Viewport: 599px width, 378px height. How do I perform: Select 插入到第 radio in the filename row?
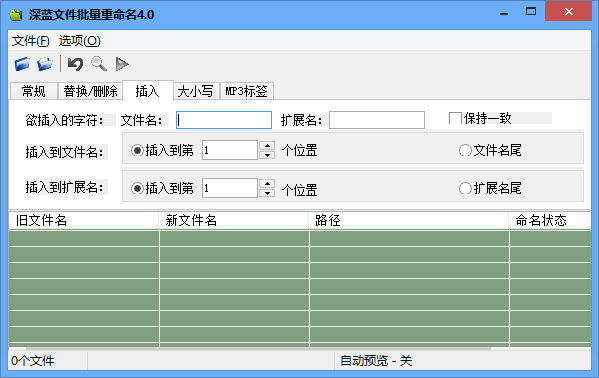click(137, 150)
